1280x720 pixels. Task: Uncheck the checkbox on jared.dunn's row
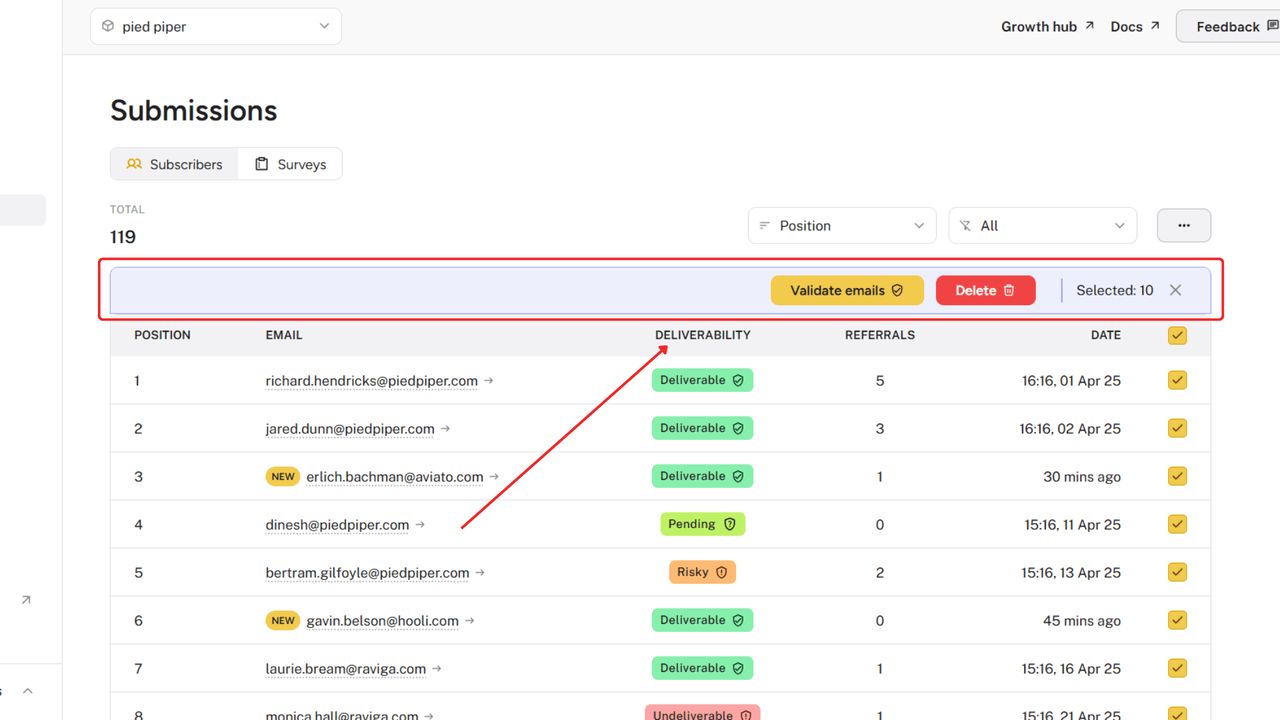pyautogui.click(x=1177, y=428)
